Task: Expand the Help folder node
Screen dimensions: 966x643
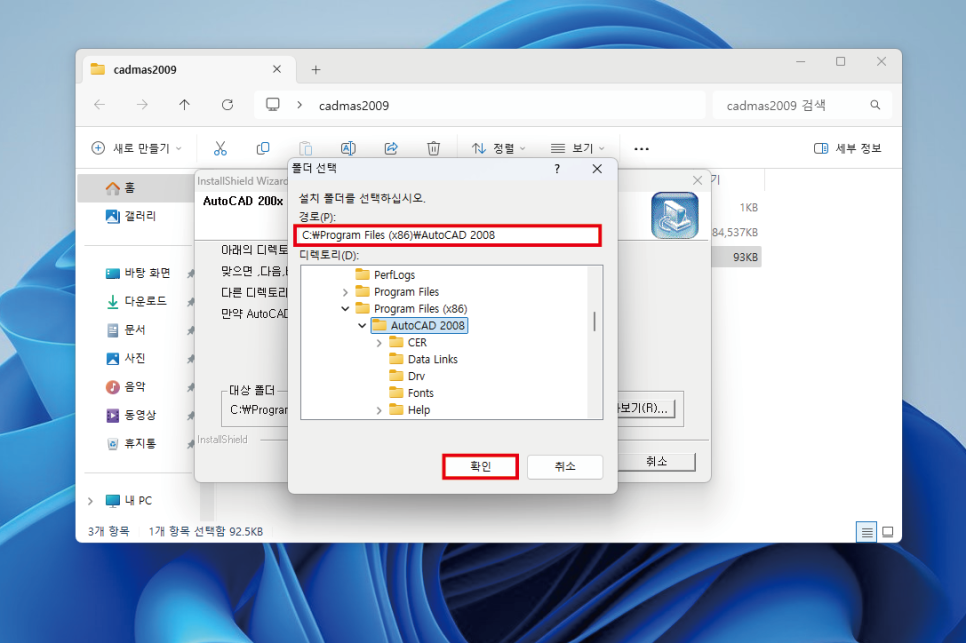Action: click(379, 410)
